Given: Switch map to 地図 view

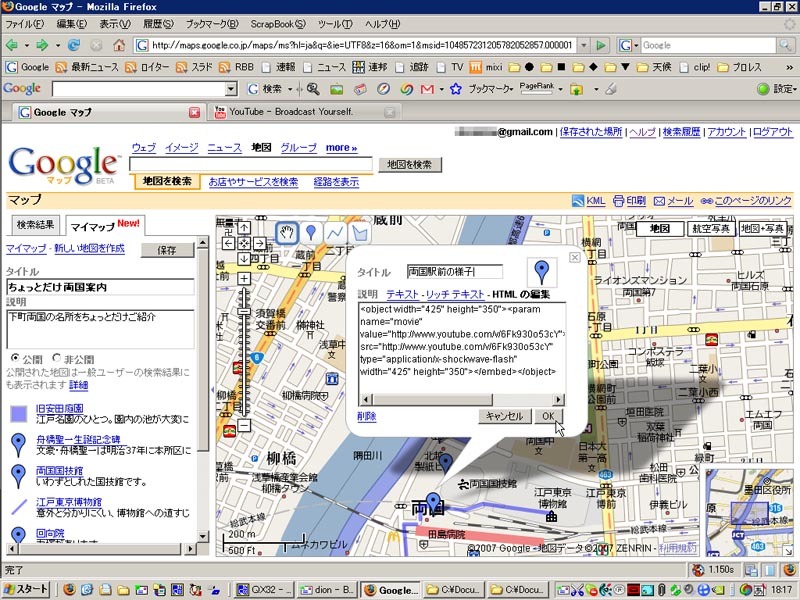Looking at the screenshot, I should pos(660,229).
